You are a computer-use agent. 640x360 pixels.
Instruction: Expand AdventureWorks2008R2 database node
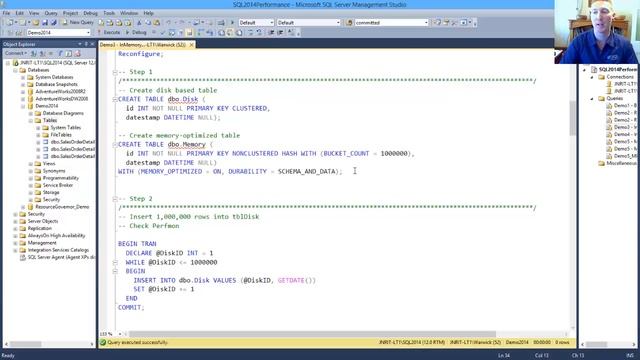(x=23, y=91)
